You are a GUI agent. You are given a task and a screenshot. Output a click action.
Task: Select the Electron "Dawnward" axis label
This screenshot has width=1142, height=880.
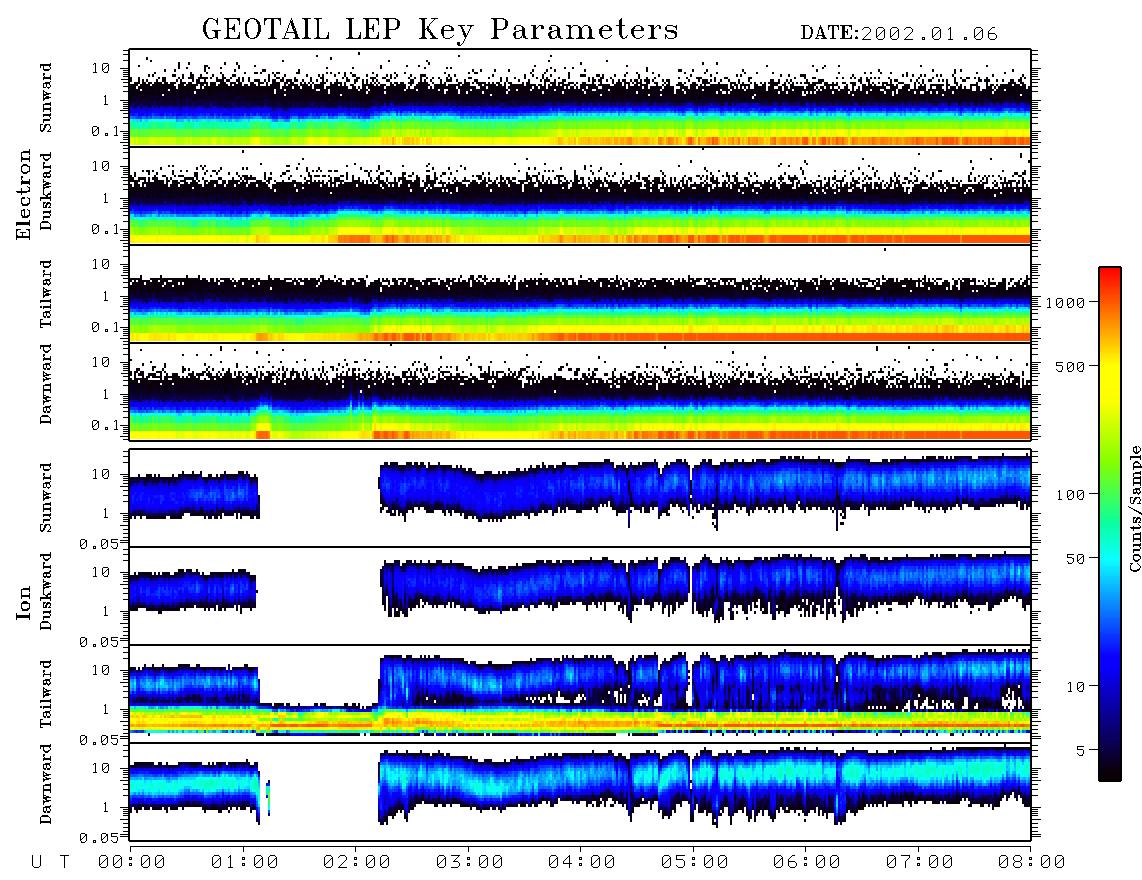(x=45, y=385)
